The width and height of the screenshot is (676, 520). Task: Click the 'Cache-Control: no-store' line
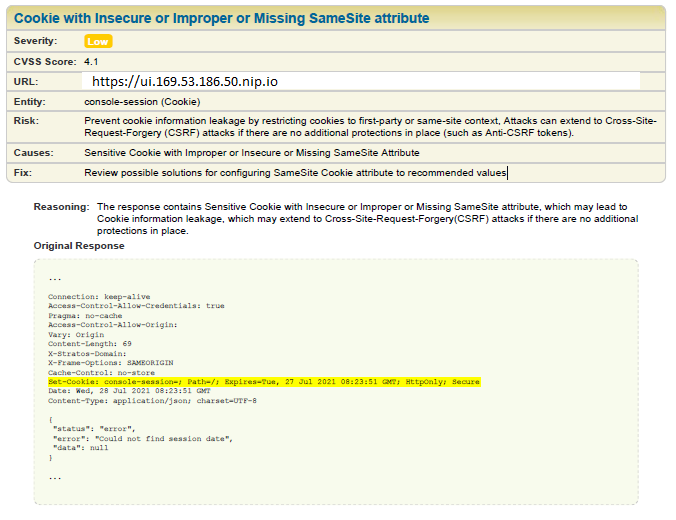coord(101,373)
